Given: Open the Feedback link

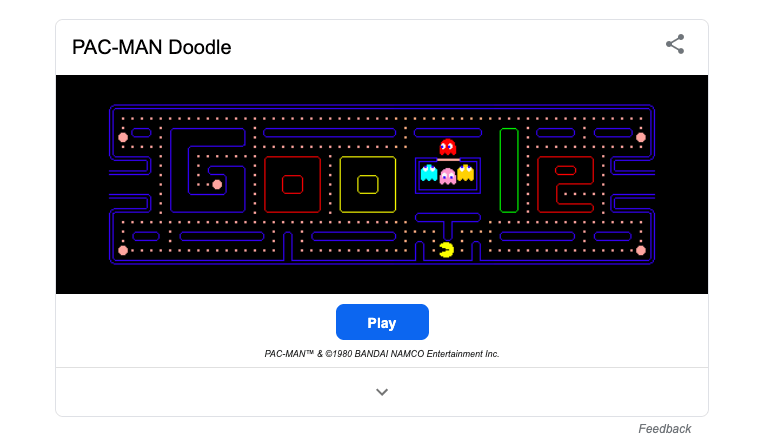Looking at the screenshot, I should pyautogui.click(x=664, y=428).
